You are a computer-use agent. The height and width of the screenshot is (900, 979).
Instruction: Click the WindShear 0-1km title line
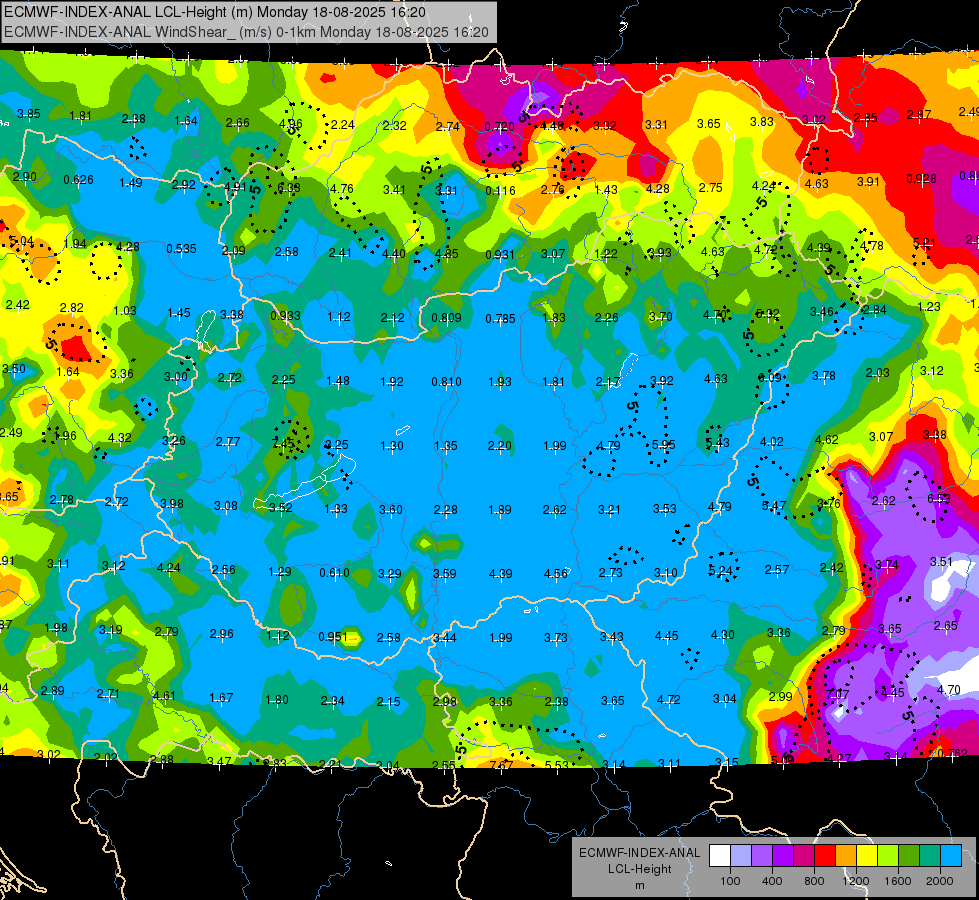246,32
